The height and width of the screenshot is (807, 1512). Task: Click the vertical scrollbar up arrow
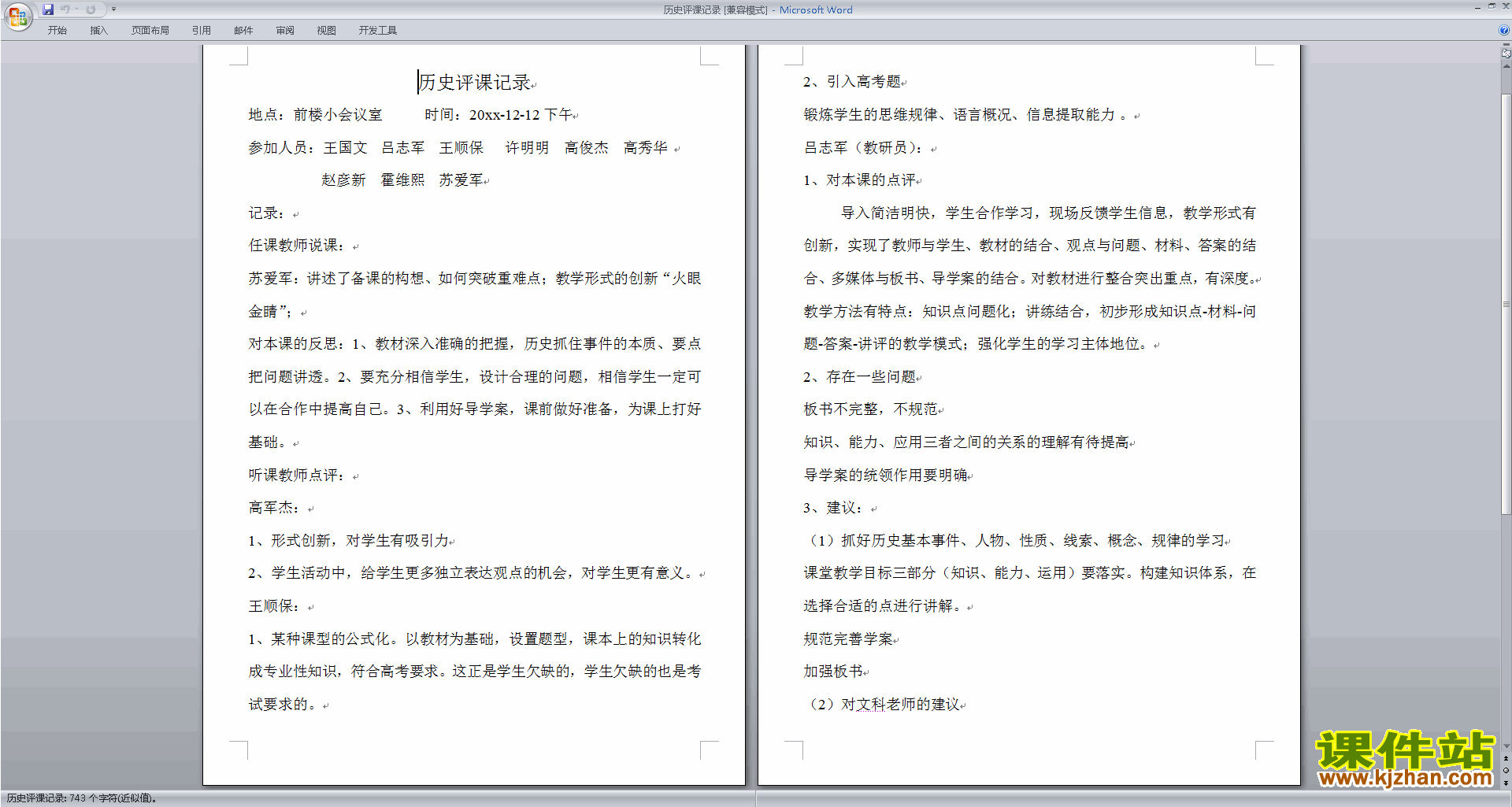[1506, 65]
